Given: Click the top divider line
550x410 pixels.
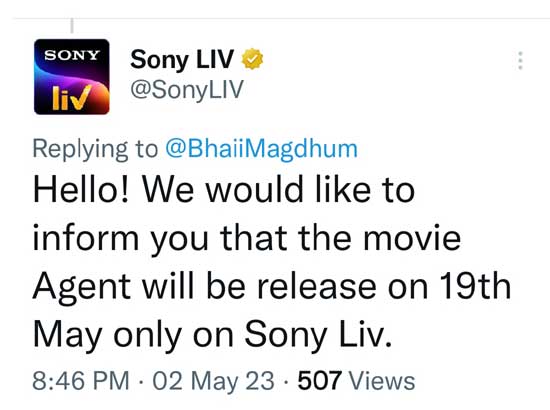Looking at the screenshot, I should pyautogui.click(x=281, y=18).
